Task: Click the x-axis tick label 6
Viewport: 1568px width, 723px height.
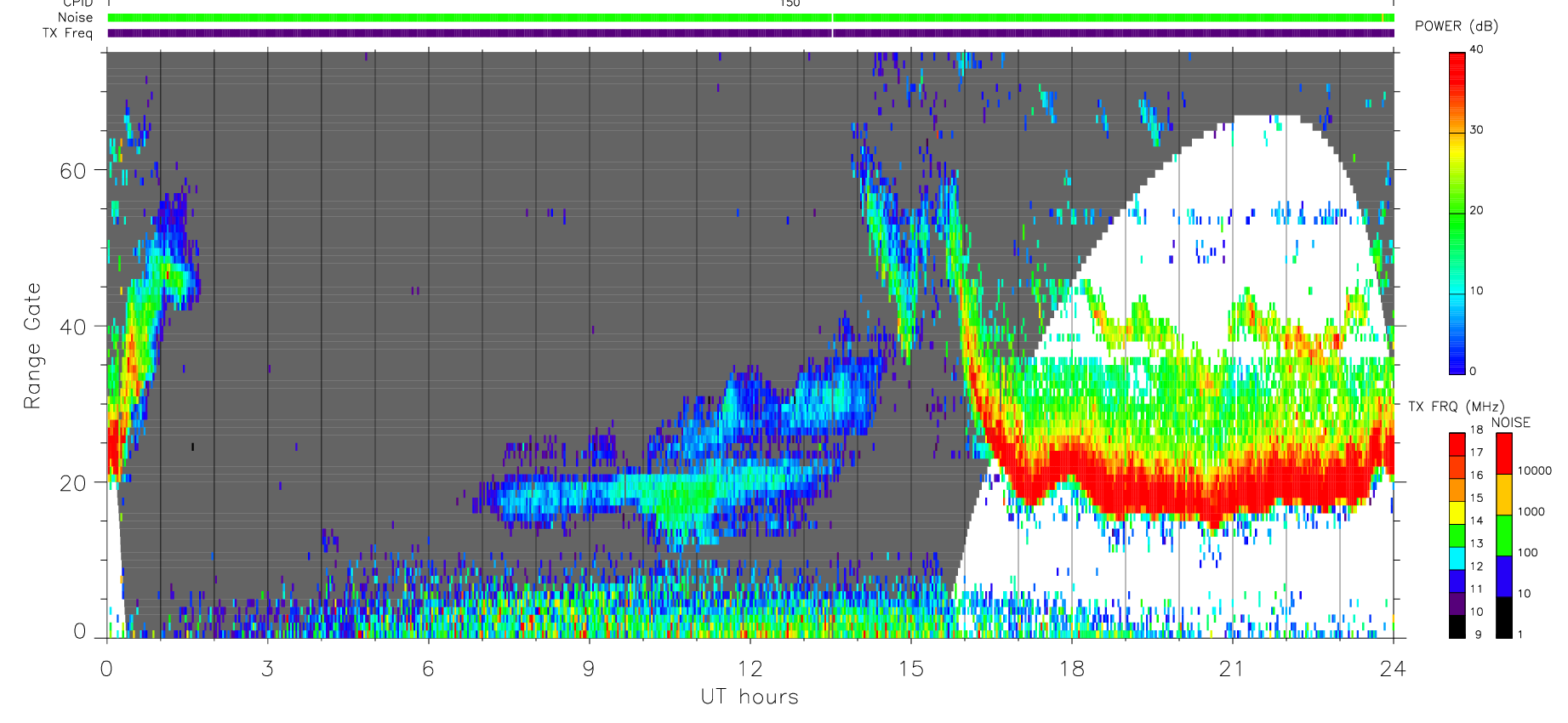Action: click(428, 669)
